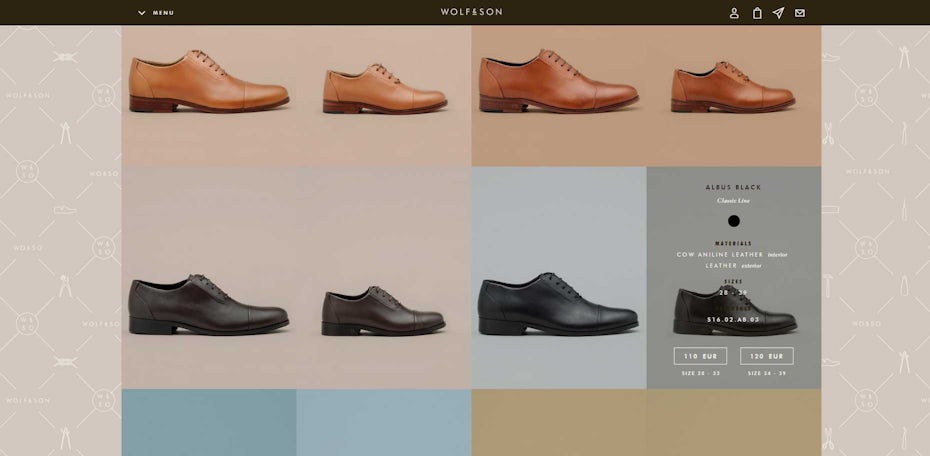Click the paper plane send icon

coord(778,13)
